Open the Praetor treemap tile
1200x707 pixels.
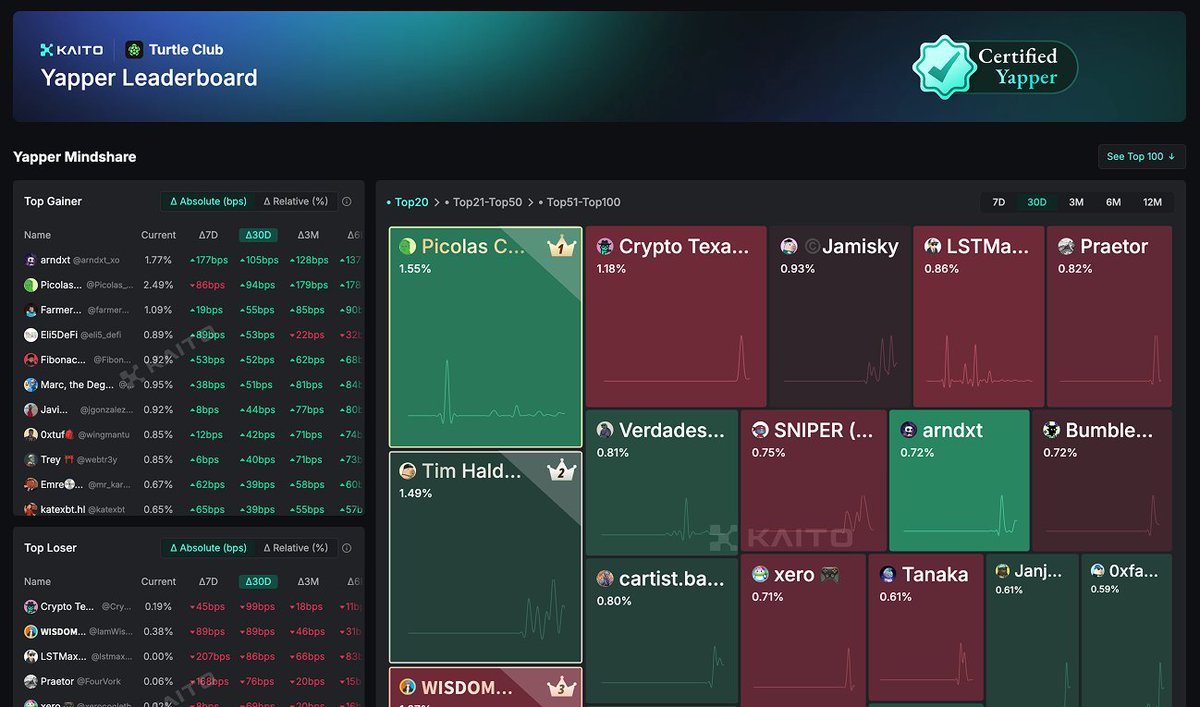pos(1108,317)
